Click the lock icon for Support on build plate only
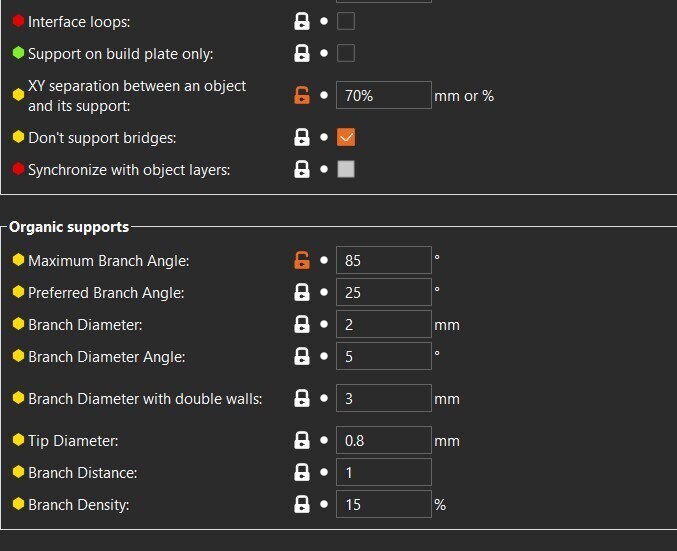 point(301,53)
